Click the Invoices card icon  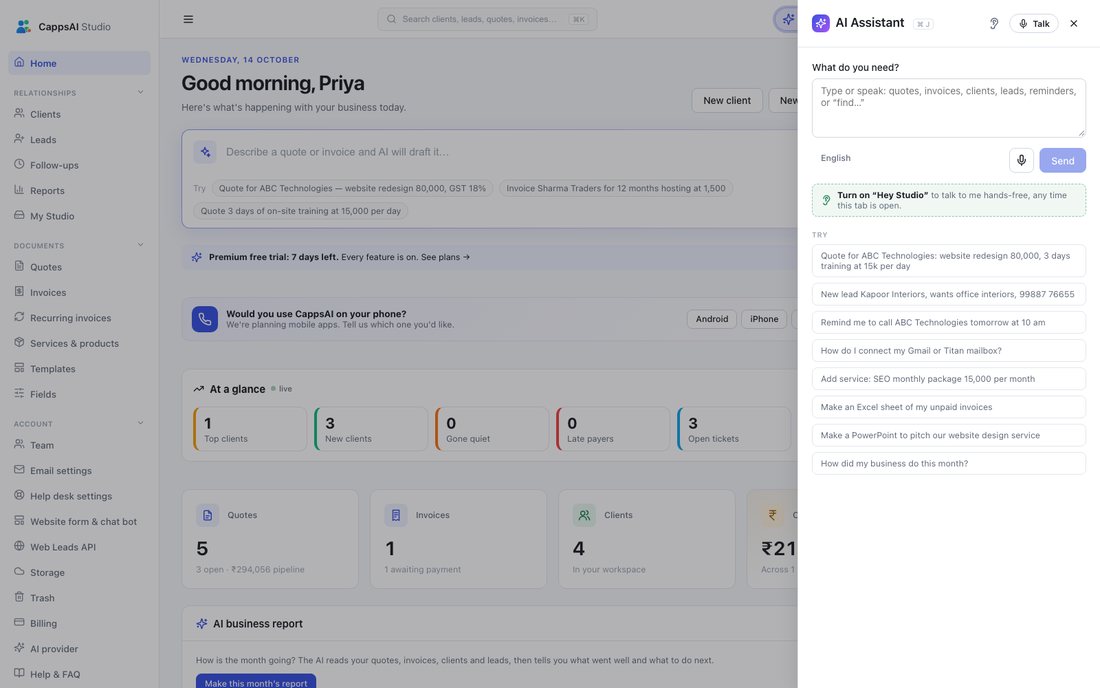coord(396,515)
